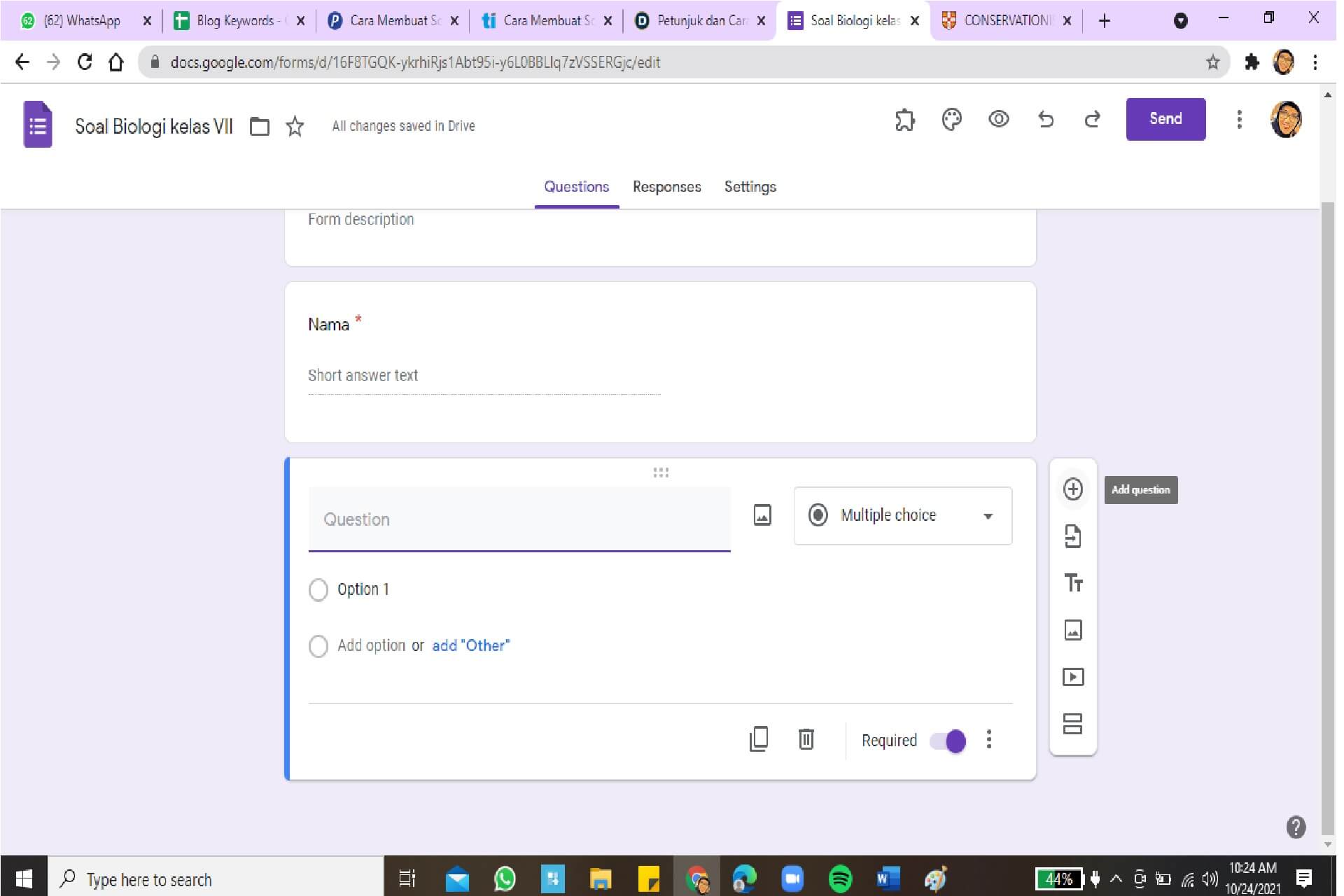Click the Add question plus icon

(x=1072, y=489)
